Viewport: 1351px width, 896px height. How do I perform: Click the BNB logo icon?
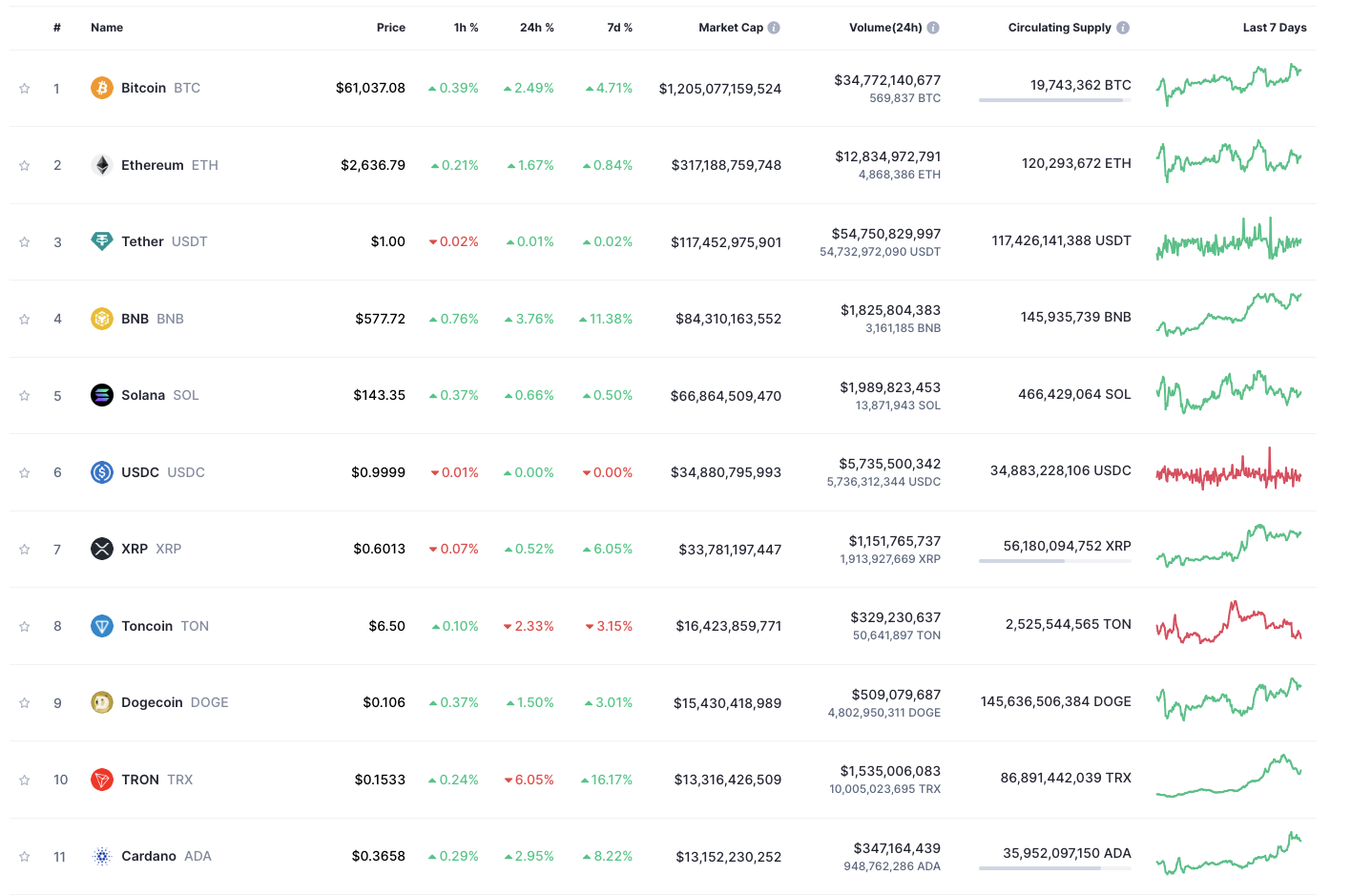pyautogui.click(x=102, y=319)
